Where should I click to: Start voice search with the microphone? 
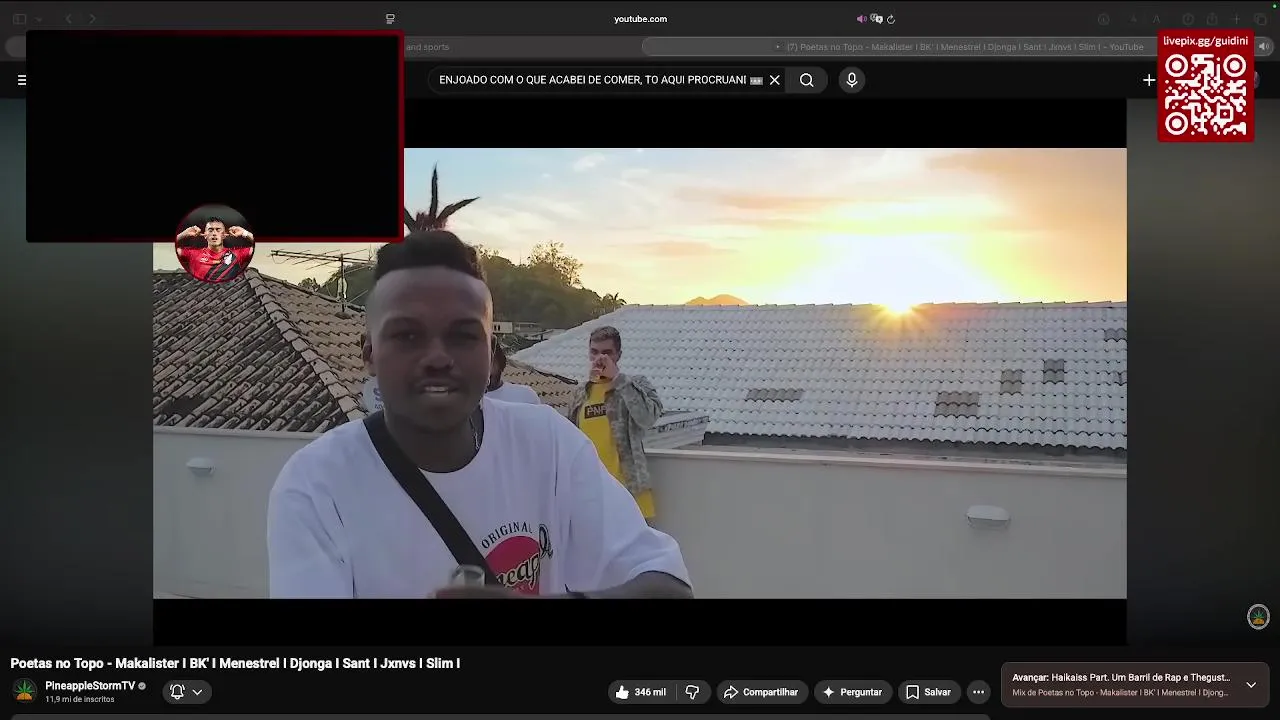tap(851, 80)
